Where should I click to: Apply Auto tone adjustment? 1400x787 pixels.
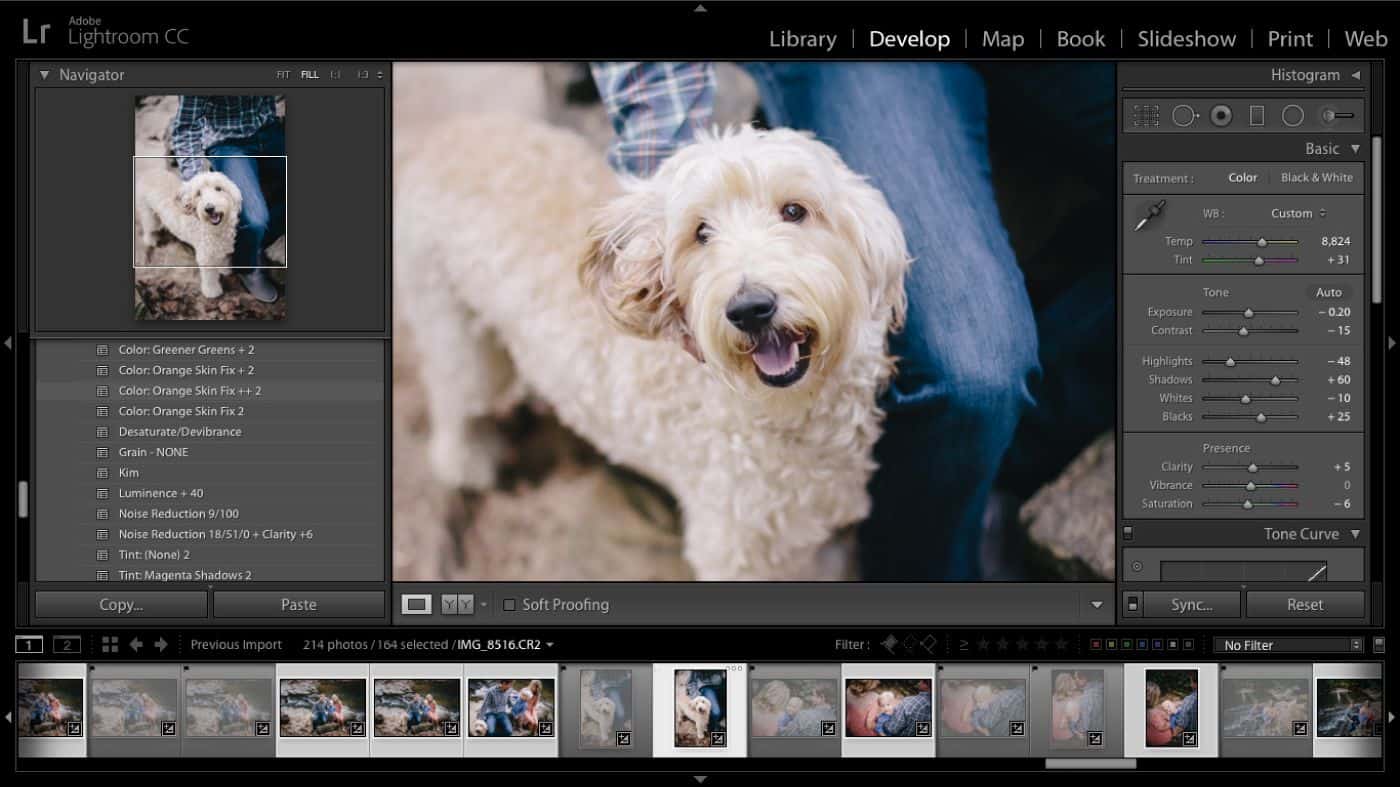click(1328, 292)
